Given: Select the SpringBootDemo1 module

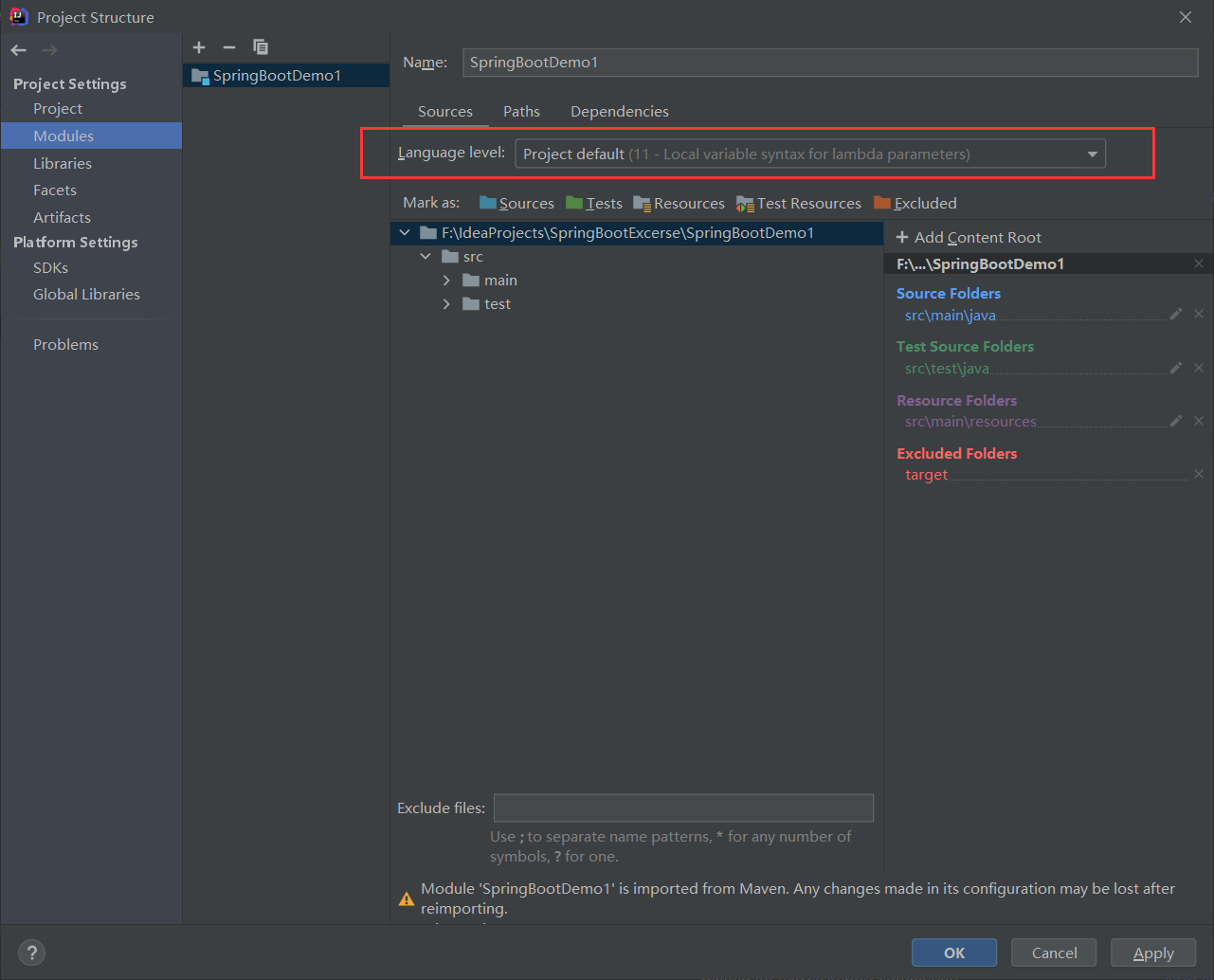Looking at the screenshot, I should (286, 76).
